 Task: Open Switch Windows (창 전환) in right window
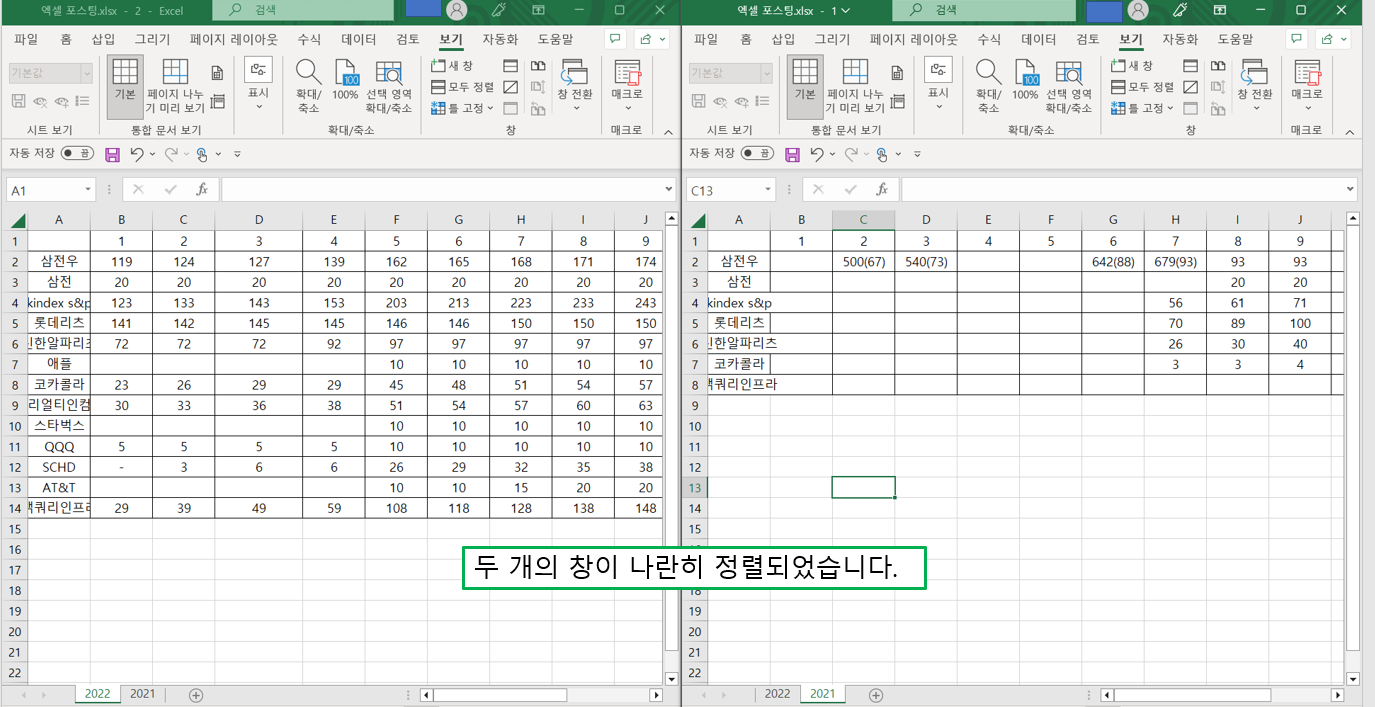tap(1255, 84)
